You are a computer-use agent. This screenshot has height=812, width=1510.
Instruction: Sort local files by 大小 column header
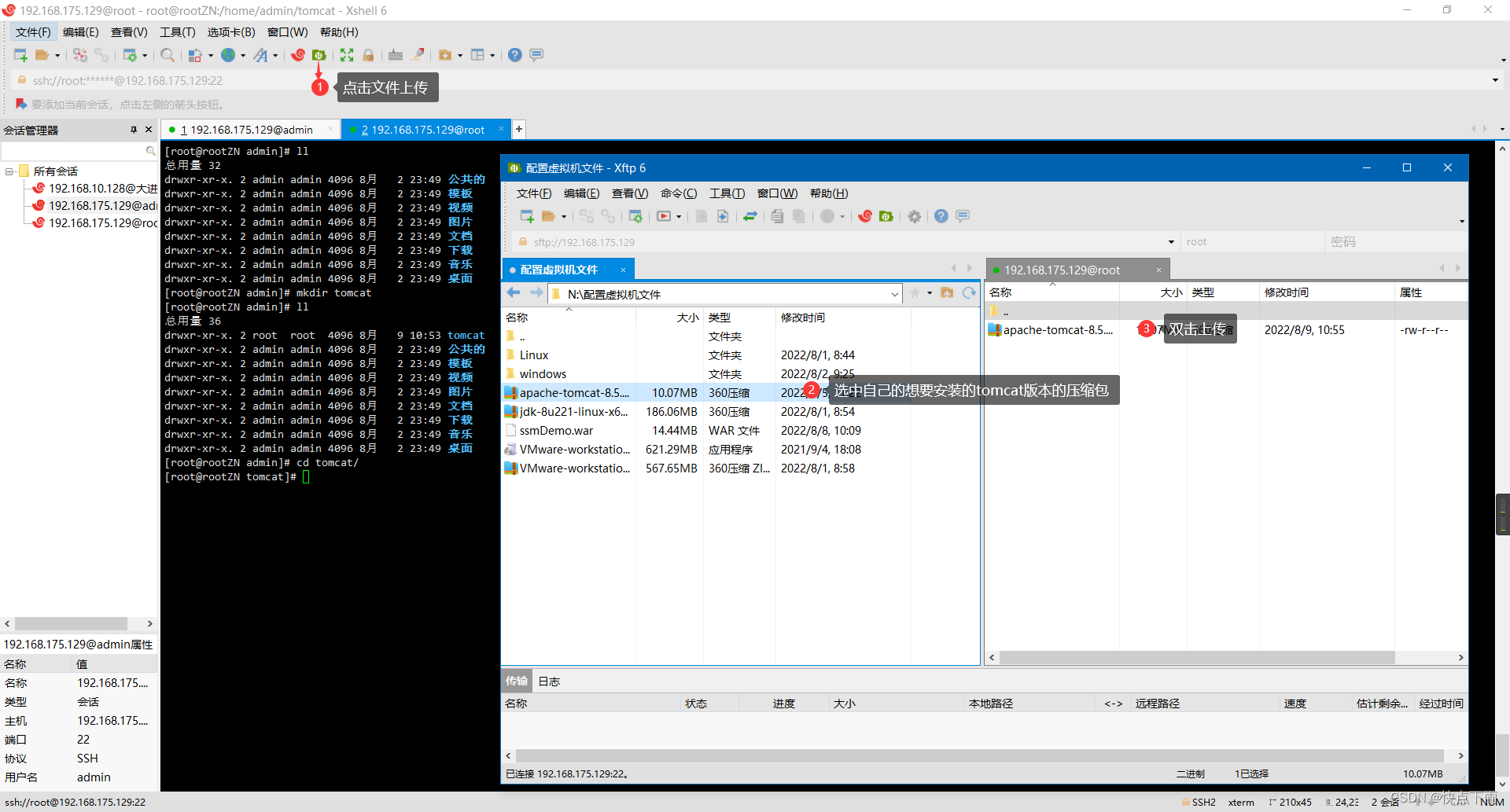tap(669, 318)
